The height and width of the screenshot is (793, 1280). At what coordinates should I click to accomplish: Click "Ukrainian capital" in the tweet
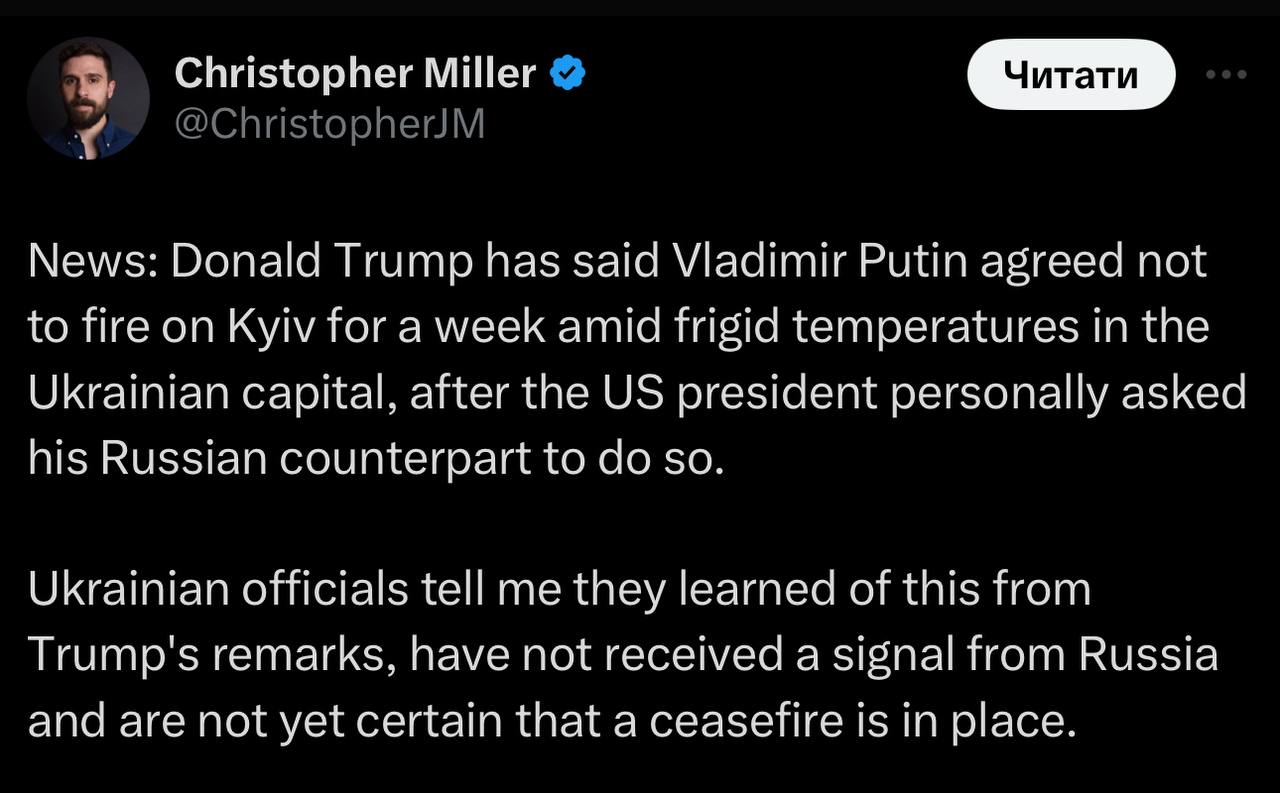(x=203, y=393)
